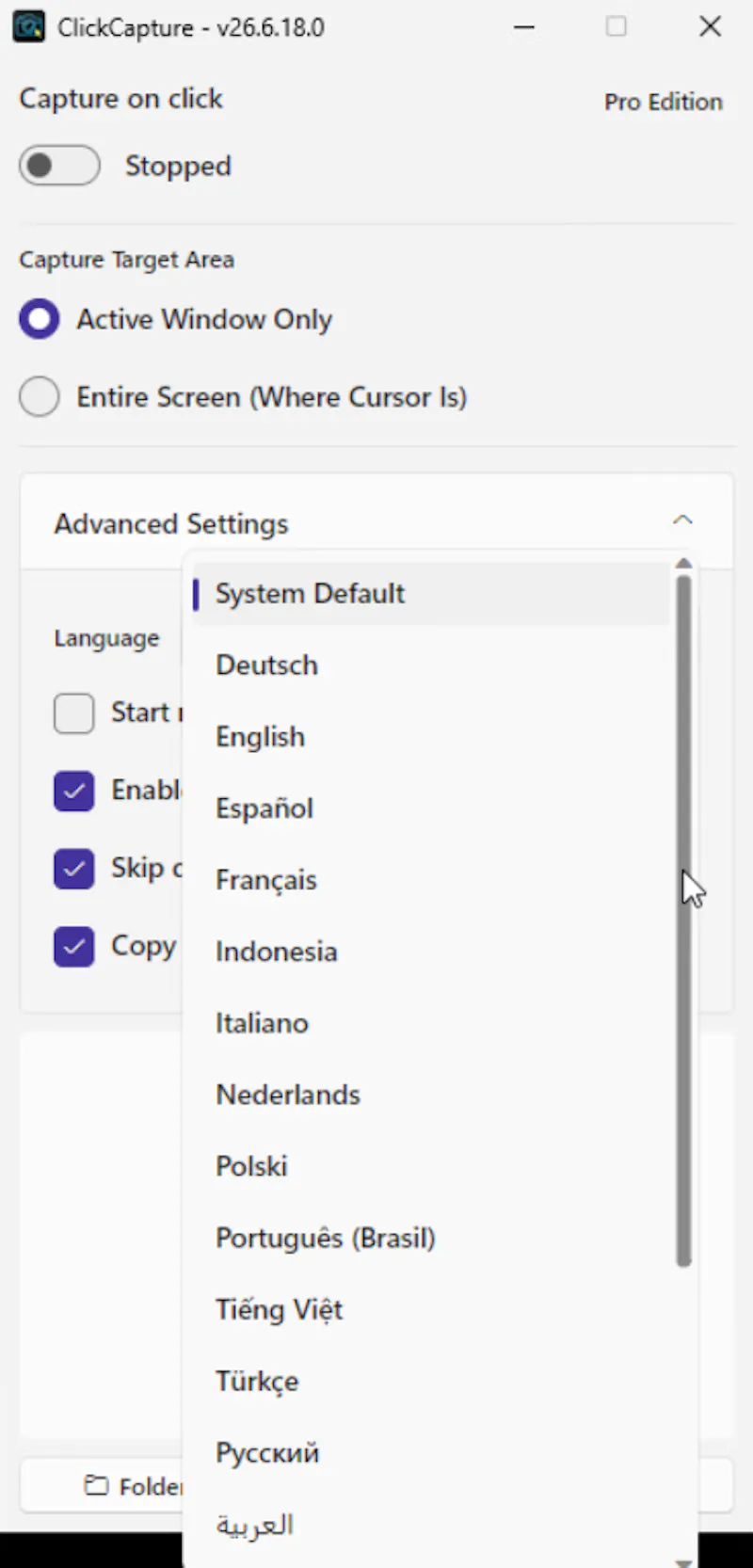
Task: Choose English from language list
Action: [431, 737]
